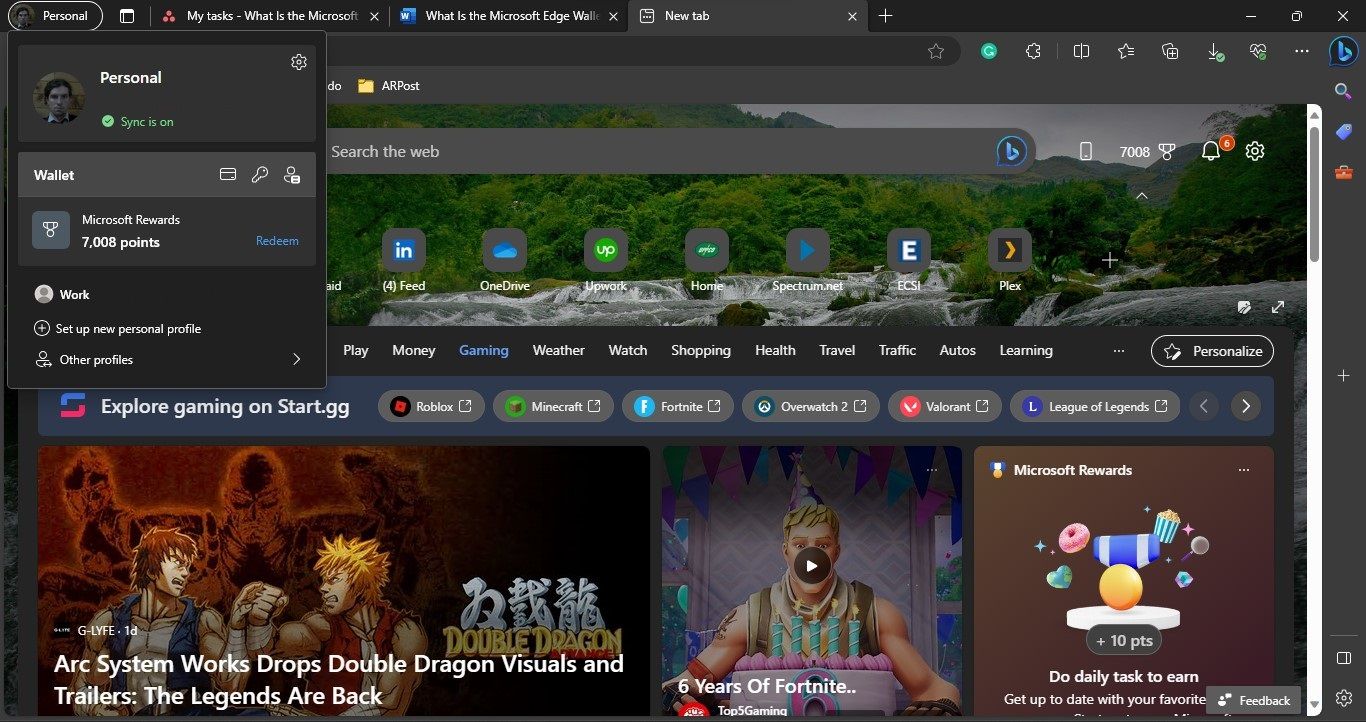Screen dimensions: 1366x722
Task: Switch to the Weather feed tab
Action: [558, 350]
